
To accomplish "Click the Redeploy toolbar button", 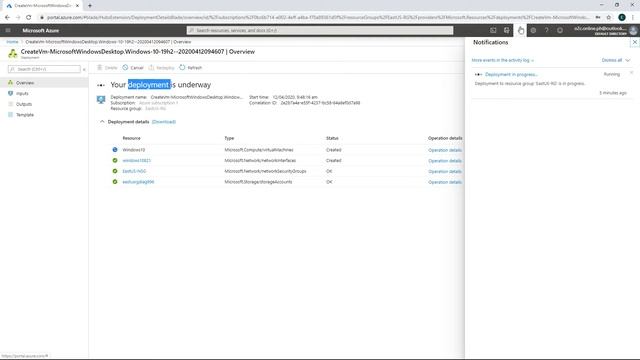I will pyautogui.click(x=161, y=67).
